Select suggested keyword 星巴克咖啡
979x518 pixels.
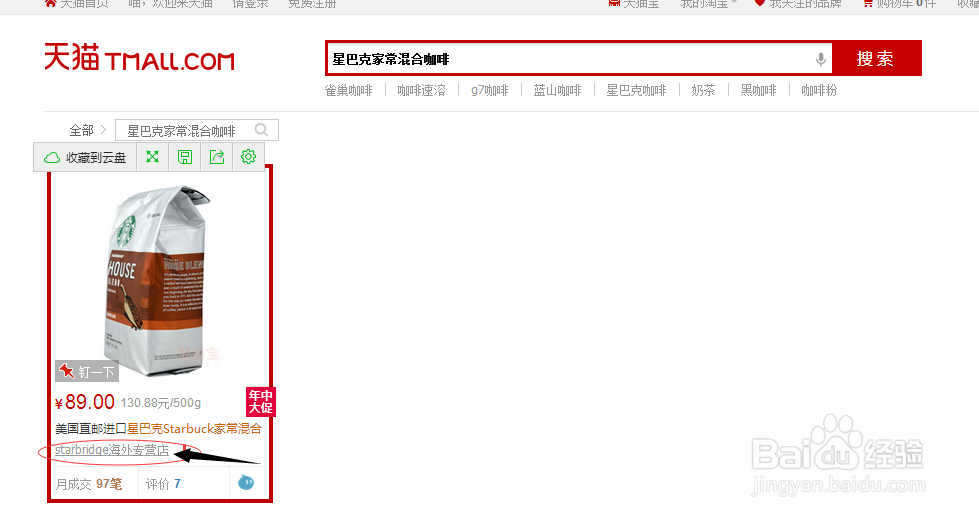click(x=636, y=90)
